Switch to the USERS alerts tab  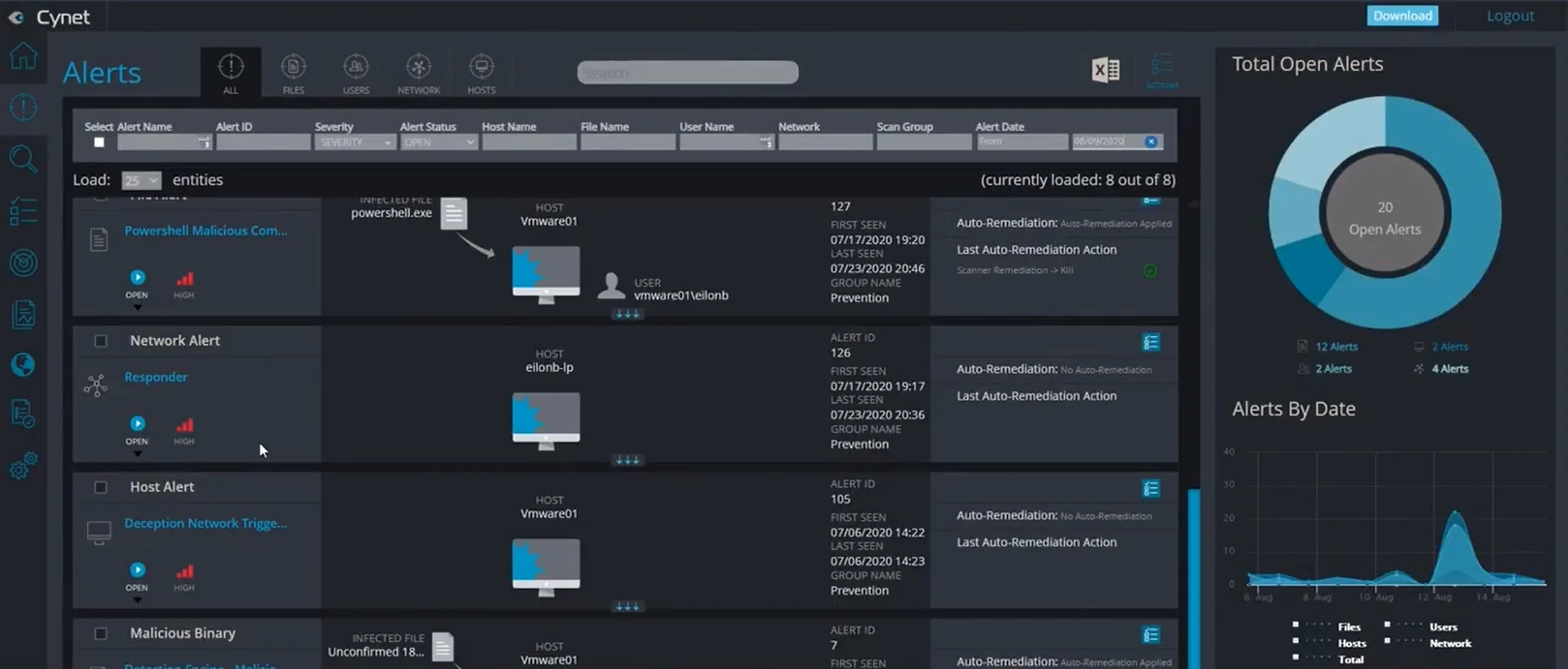(x=356, y=73)
